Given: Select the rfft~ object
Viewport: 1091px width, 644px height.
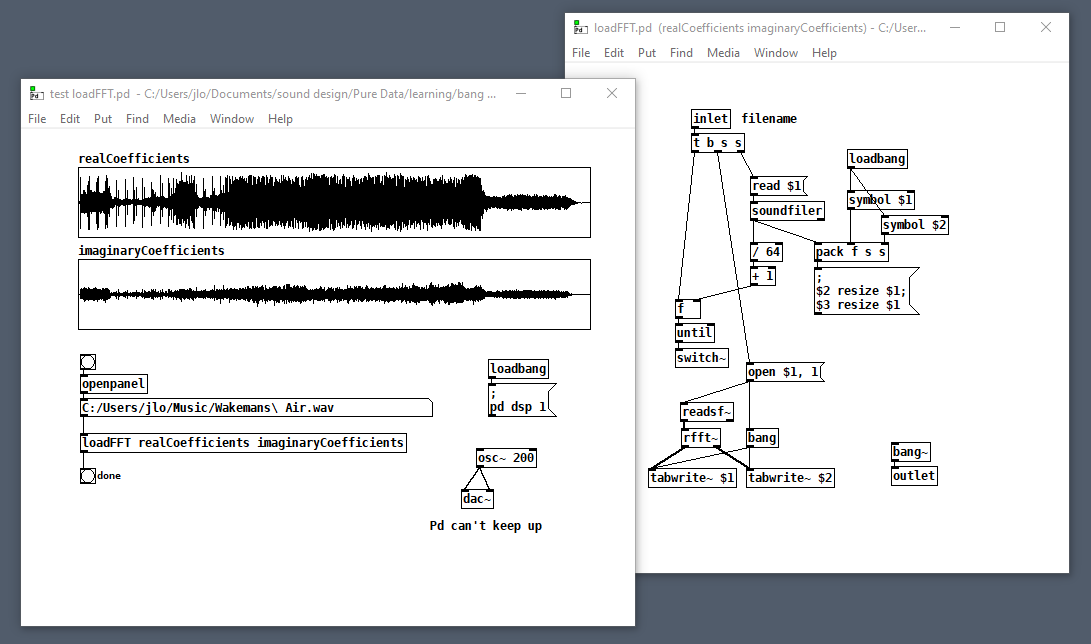Looking at the screenshot, I should [701, 437].
